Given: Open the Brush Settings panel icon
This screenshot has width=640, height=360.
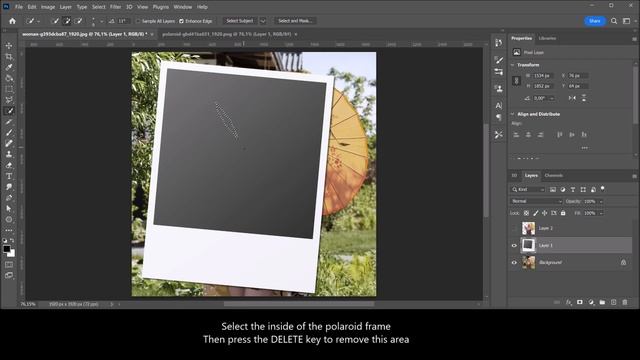Looking at the screenshot, I should click(x=498, y=60).
